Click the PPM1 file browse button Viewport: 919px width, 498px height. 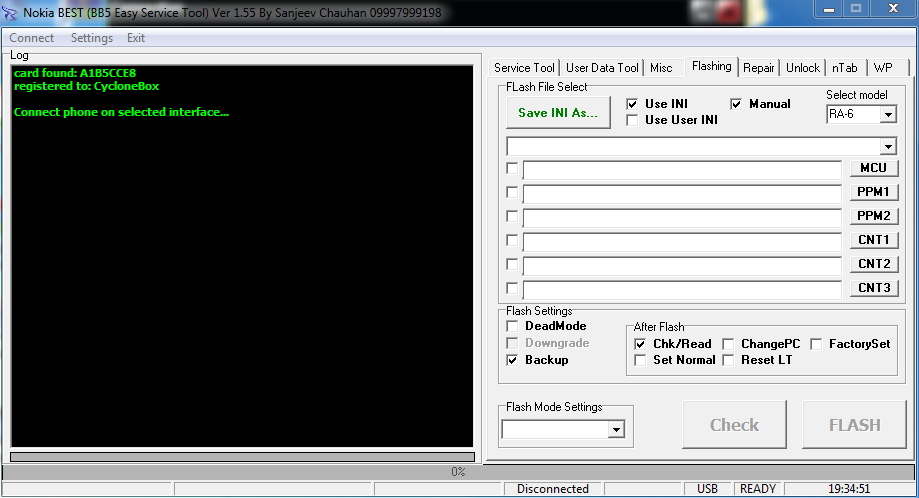click(874, 192)
